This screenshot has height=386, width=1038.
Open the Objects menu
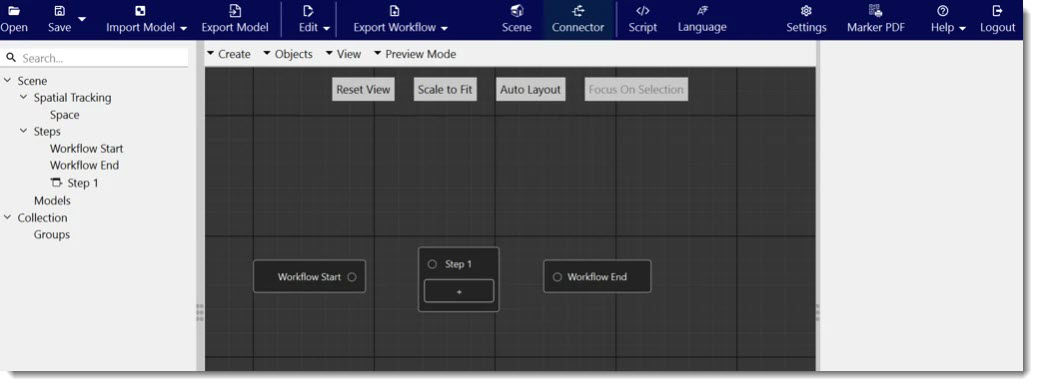[288, 54]
